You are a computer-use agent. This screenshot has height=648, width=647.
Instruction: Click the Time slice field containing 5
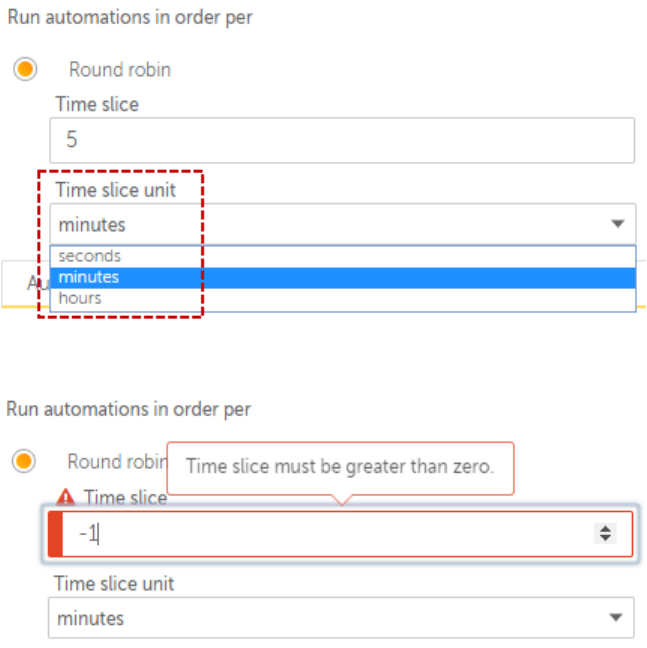click(342, 140)
